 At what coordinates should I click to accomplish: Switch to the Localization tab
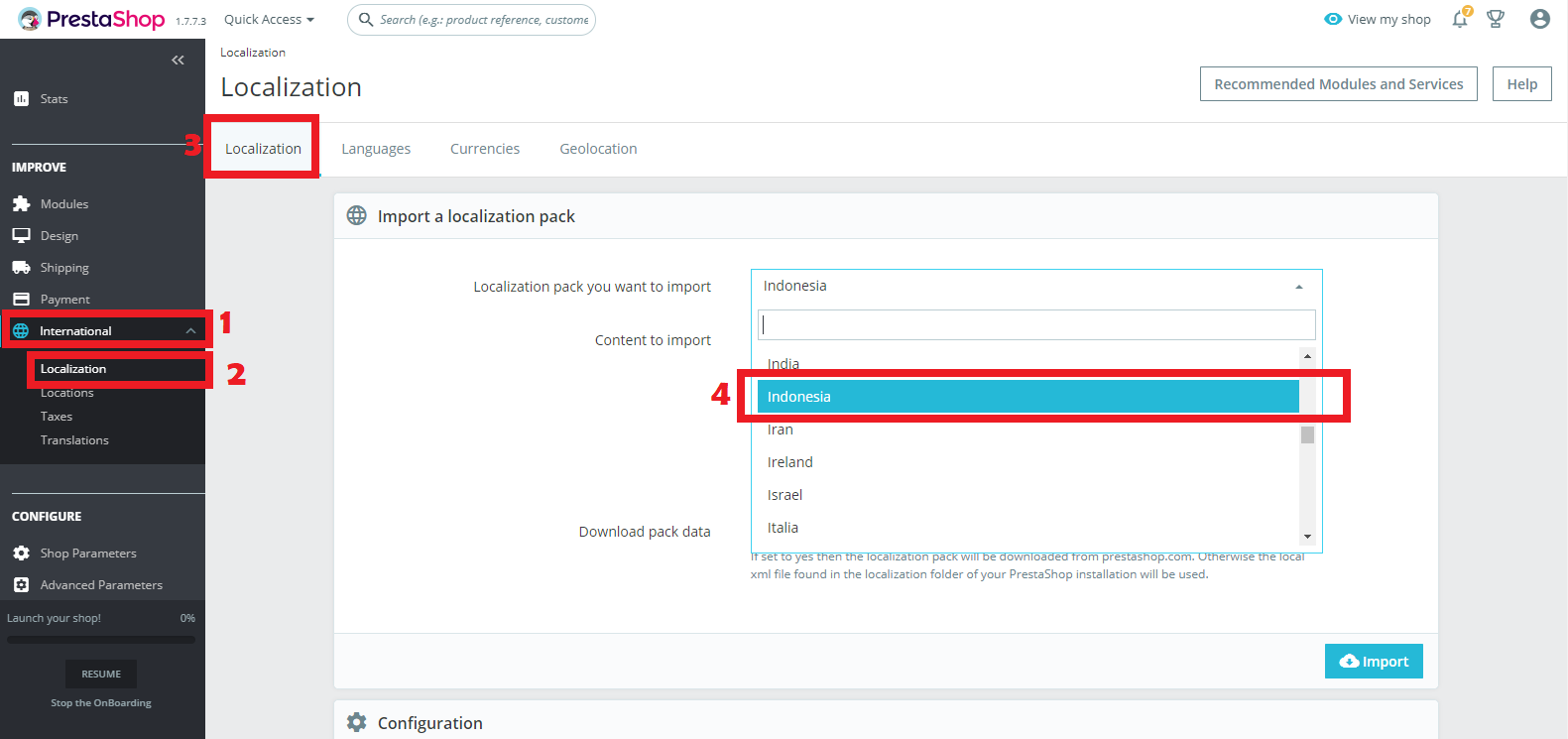263,149
